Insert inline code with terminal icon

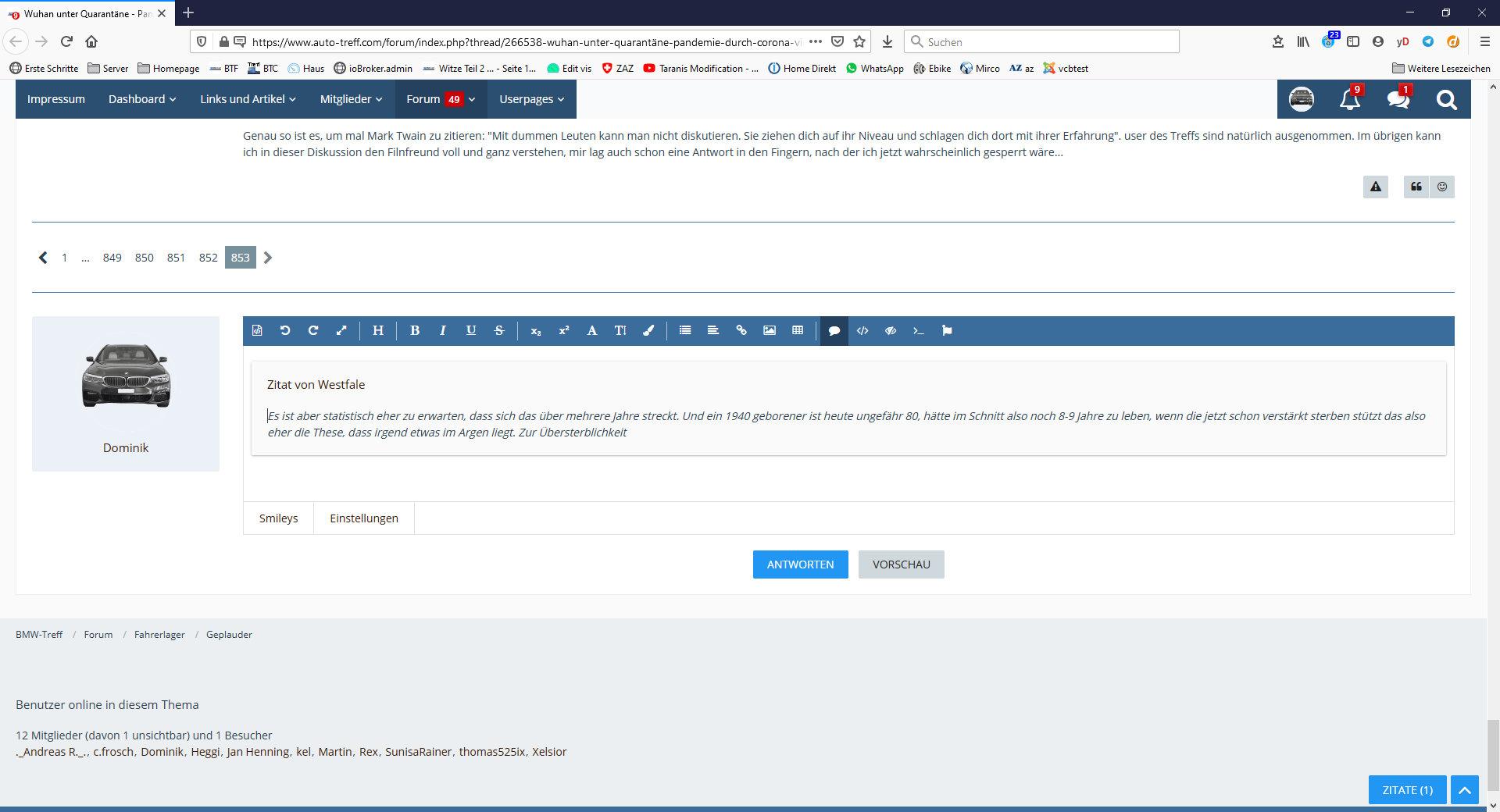(919, 330)
